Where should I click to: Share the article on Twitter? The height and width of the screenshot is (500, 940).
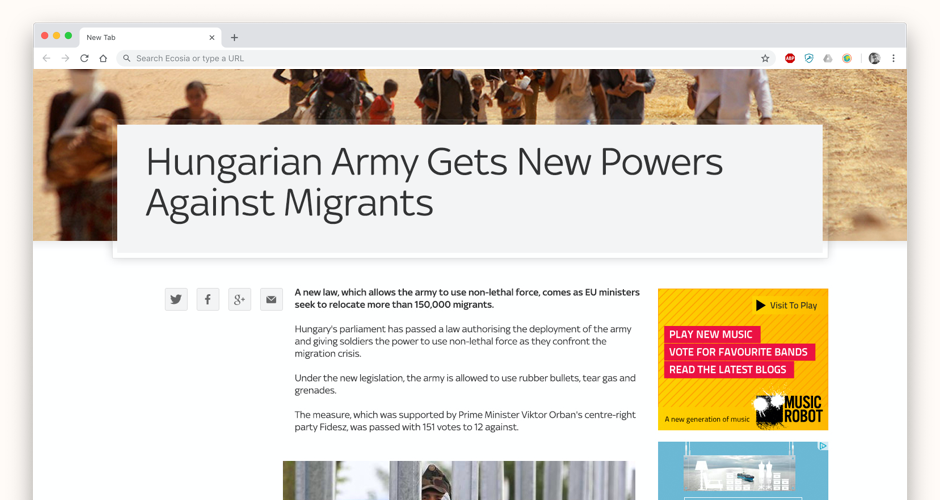coord(176,299)
